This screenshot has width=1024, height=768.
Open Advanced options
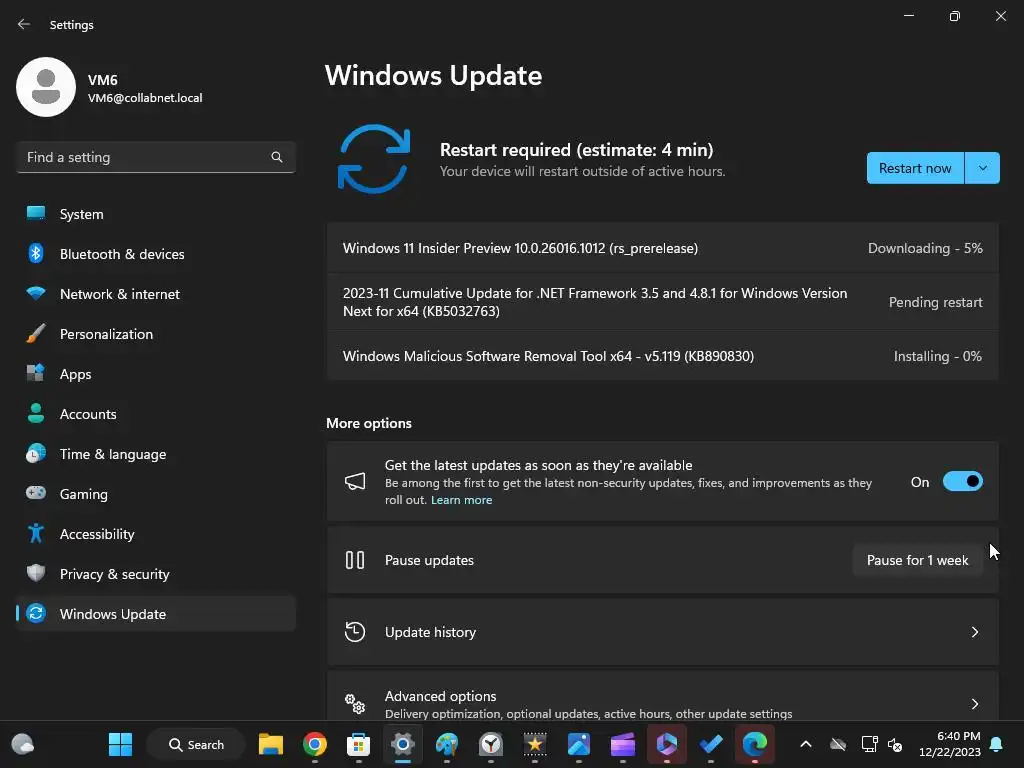pyautogui.click(x=662, y=696)
